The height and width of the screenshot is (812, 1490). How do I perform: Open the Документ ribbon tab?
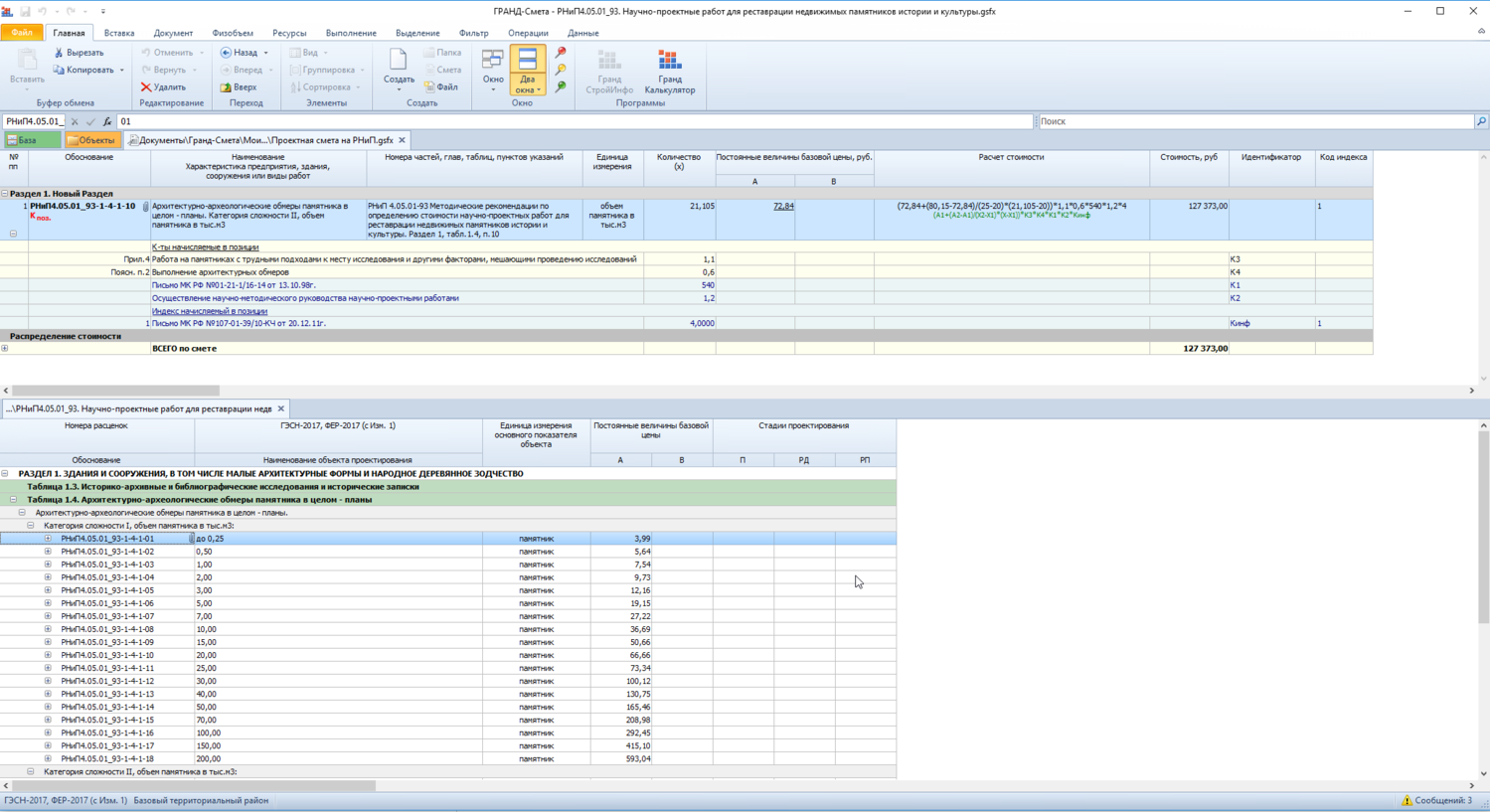[173, 33]
